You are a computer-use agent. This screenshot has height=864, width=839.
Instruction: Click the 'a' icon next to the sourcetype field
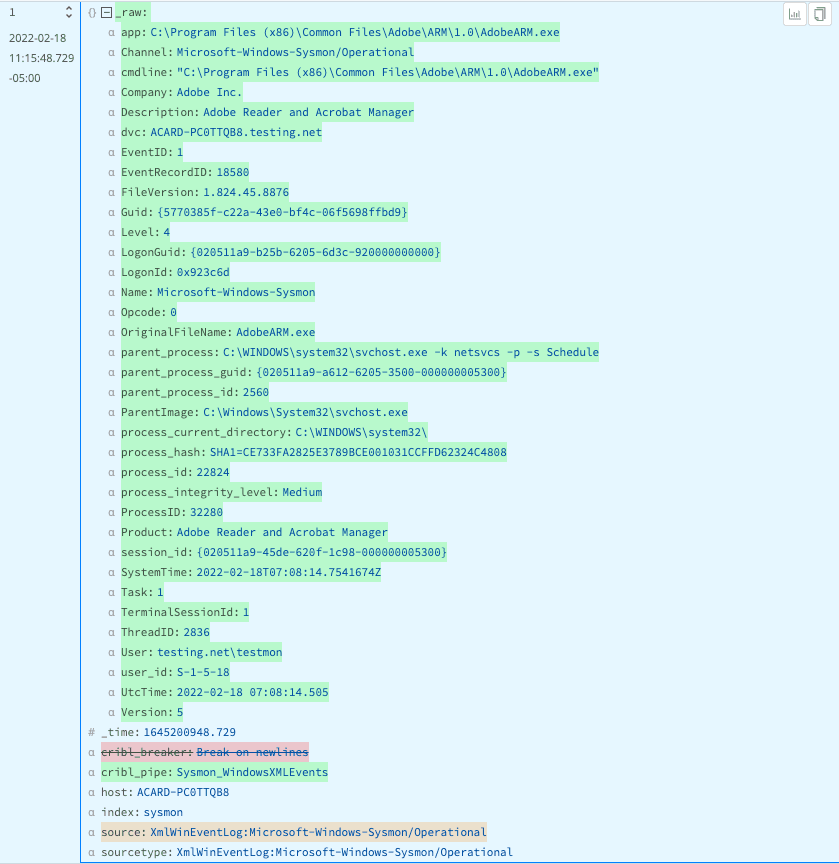click(x=91, y=852)
